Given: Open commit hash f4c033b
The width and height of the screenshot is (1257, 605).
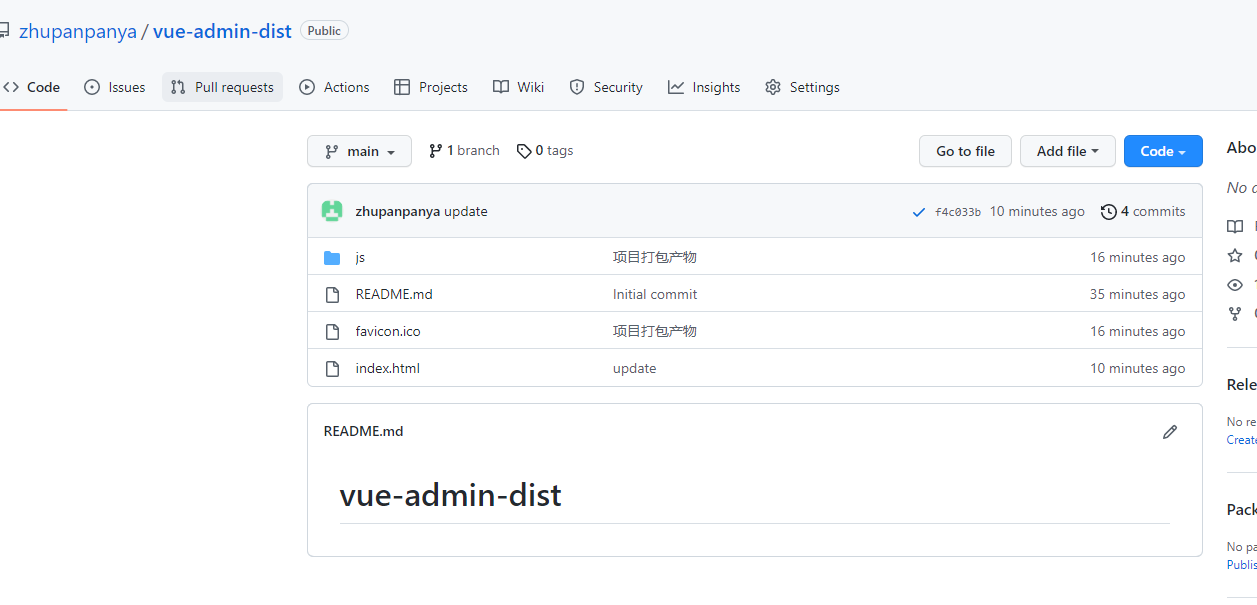Looking at the screenshot, I should tap(958, 212).
